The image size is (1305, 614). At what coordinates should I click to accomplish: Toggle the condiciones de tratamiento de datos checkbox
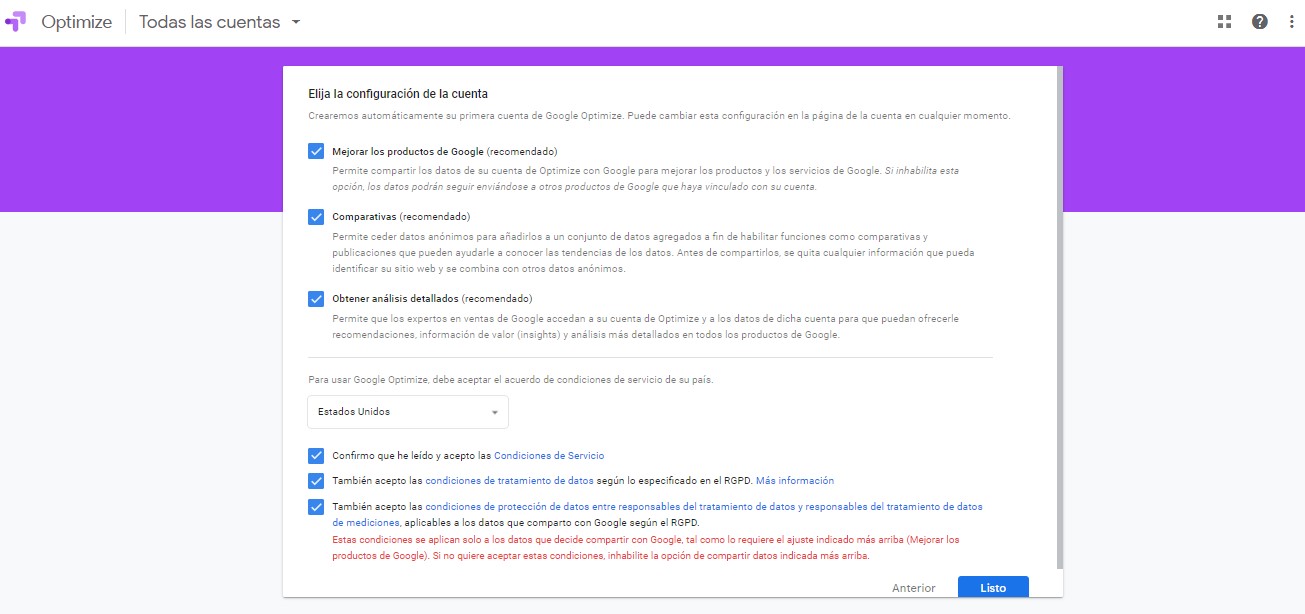pos(317,481)
